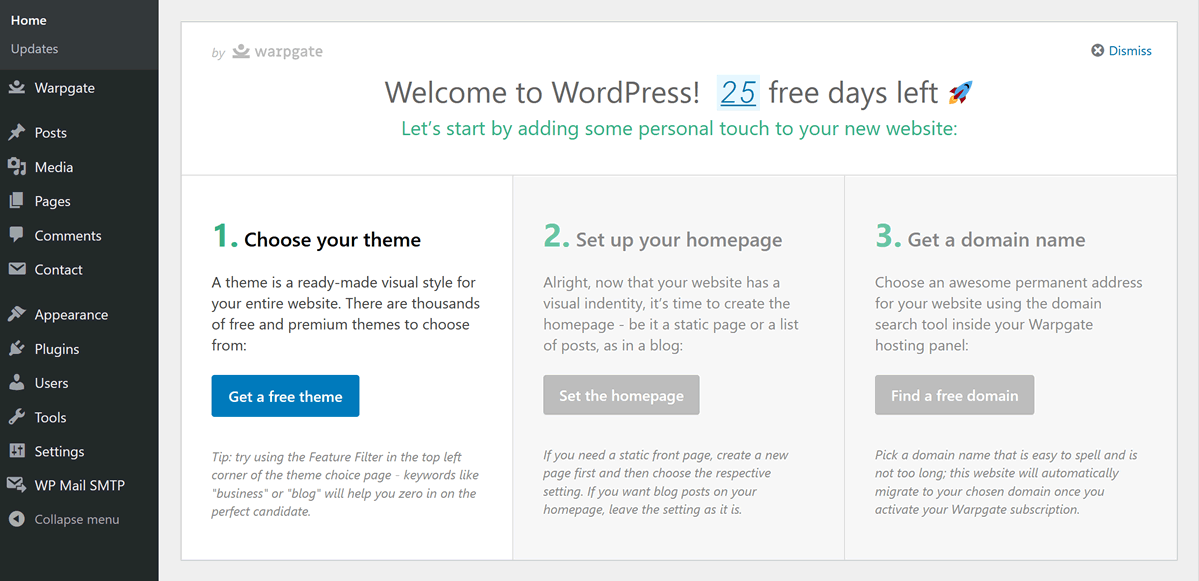Click the Posts pushpin icon

pos(16,133)
